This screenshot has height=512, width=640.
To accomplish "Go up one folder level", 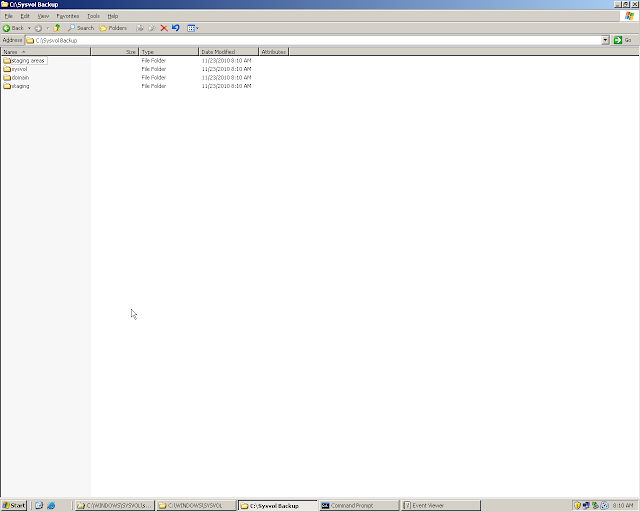I will click(x=57, y=28).
